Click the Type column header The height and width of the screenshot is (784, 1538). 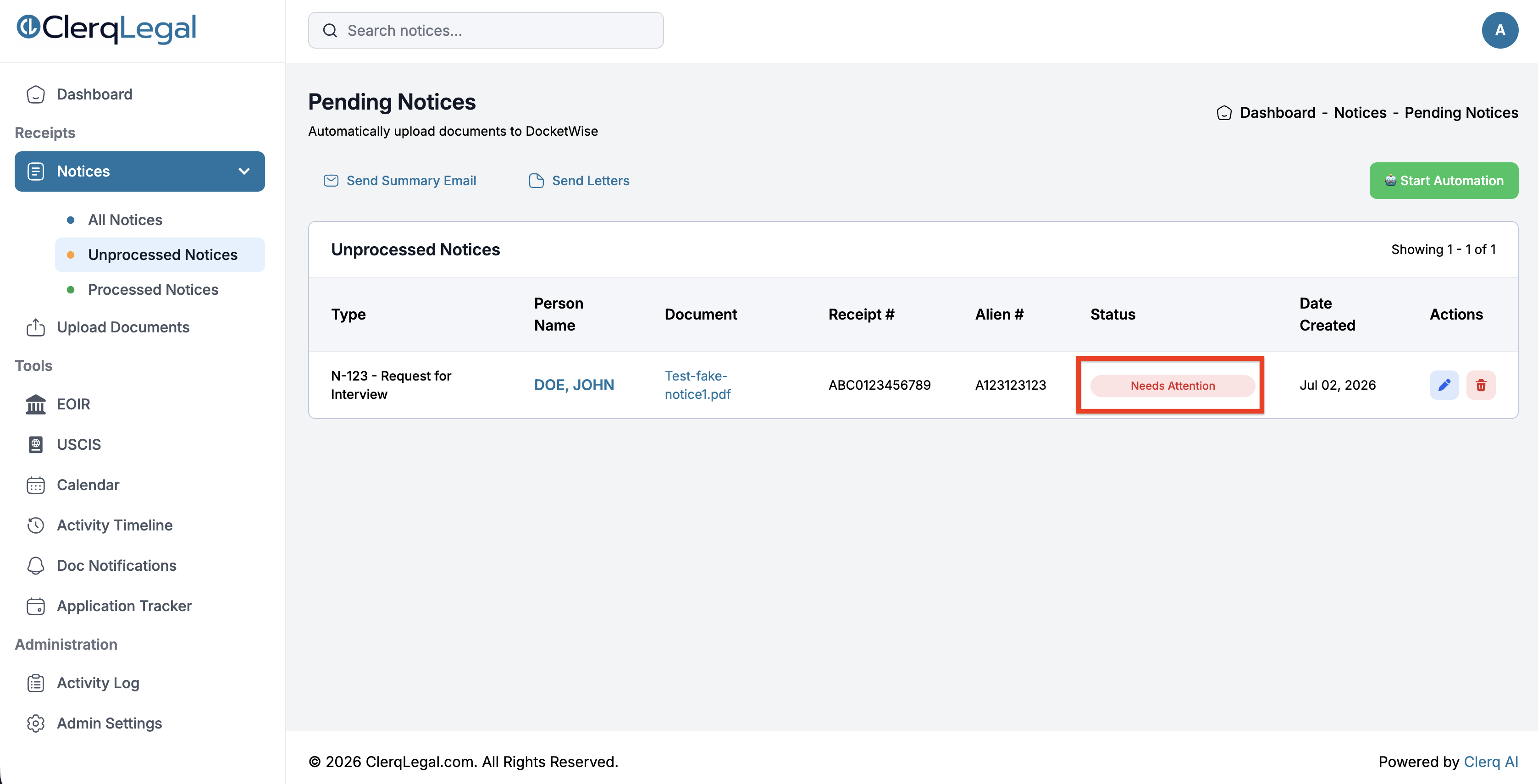click(348, 315)
